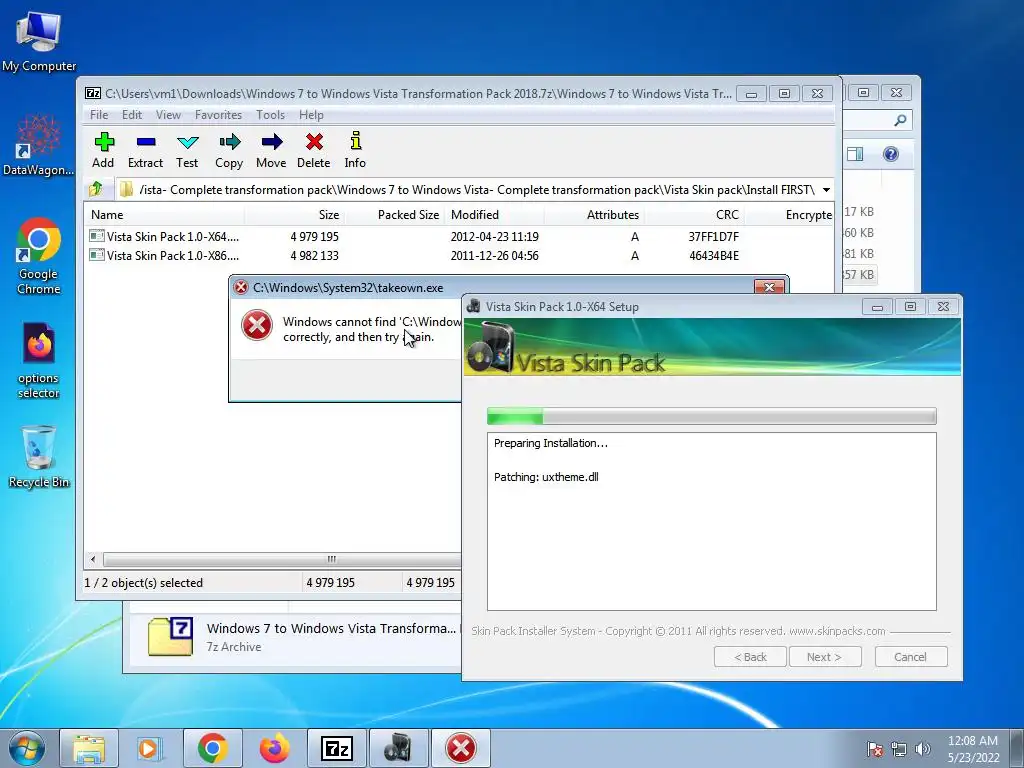Click the Copy toolbar icon

point(229,150)
